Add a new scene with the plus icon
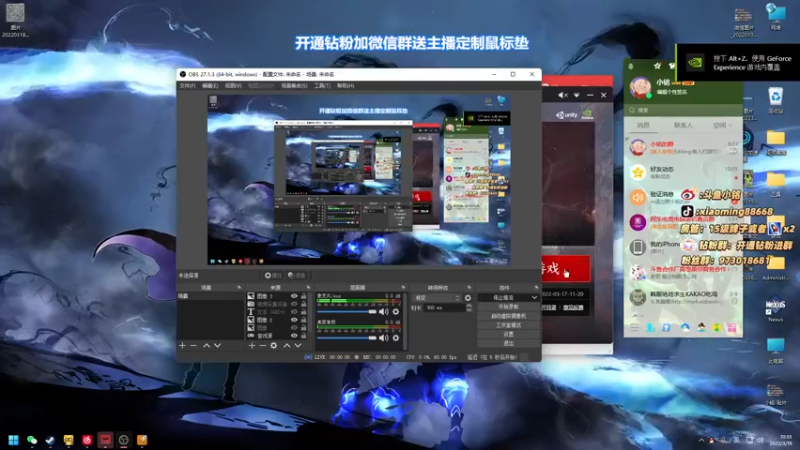Viewport: 800px width, 450px height. [182, 345]
